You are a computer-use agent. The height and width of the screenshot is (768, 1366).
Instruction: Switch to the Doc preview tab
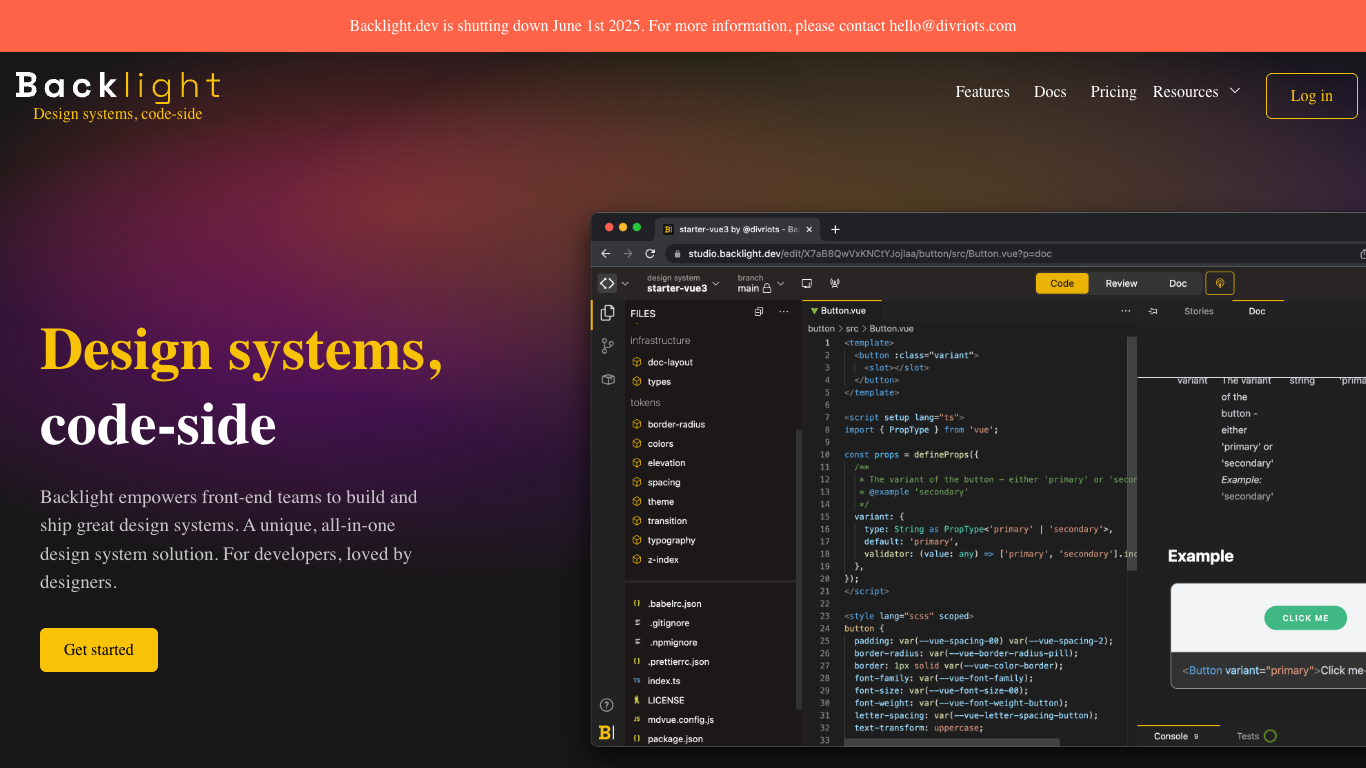click(1257, 311)
